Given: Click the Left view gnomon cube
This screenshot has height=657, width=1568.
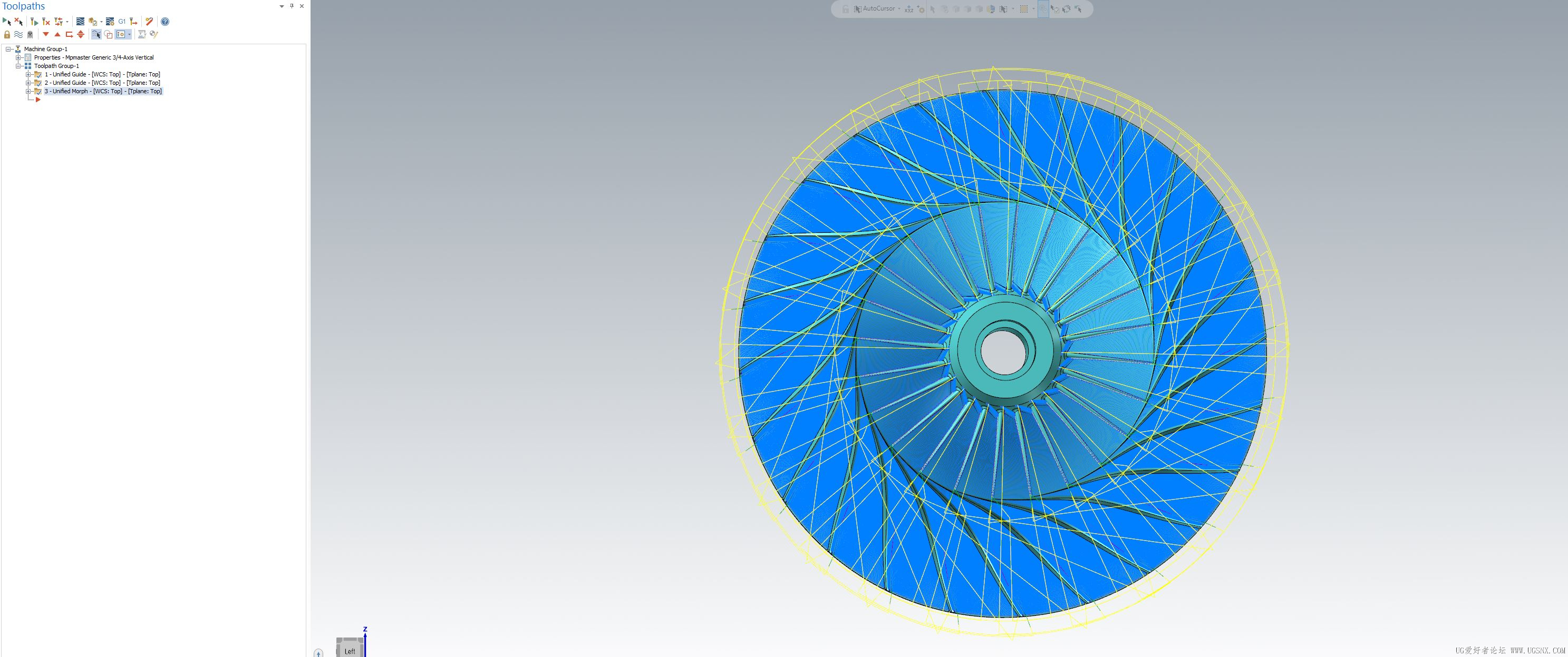Looking at the screenshot, I should [350, 649].
